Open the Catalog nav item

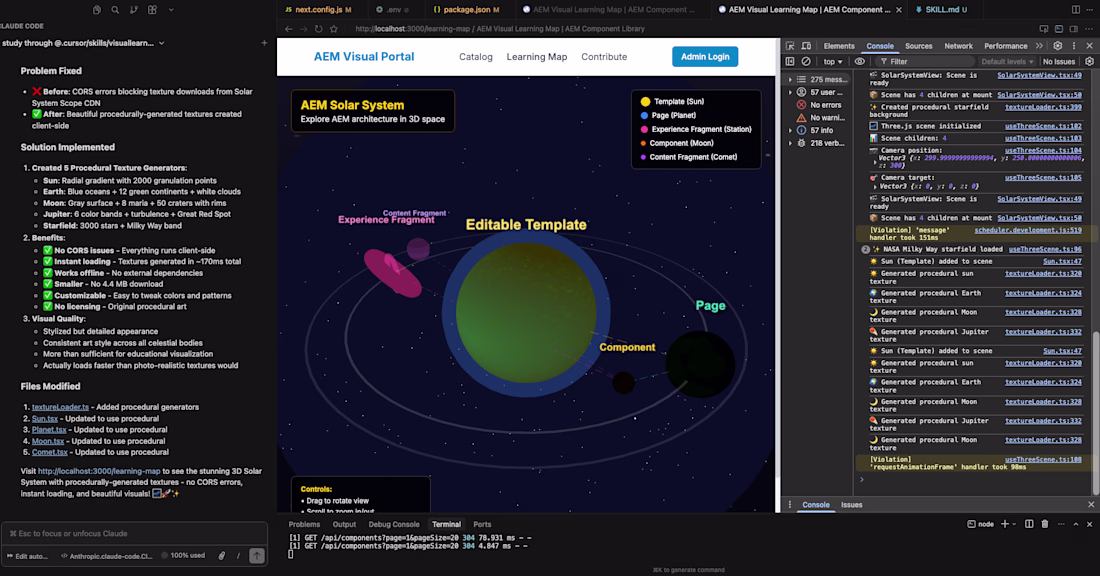coord(476,57)
